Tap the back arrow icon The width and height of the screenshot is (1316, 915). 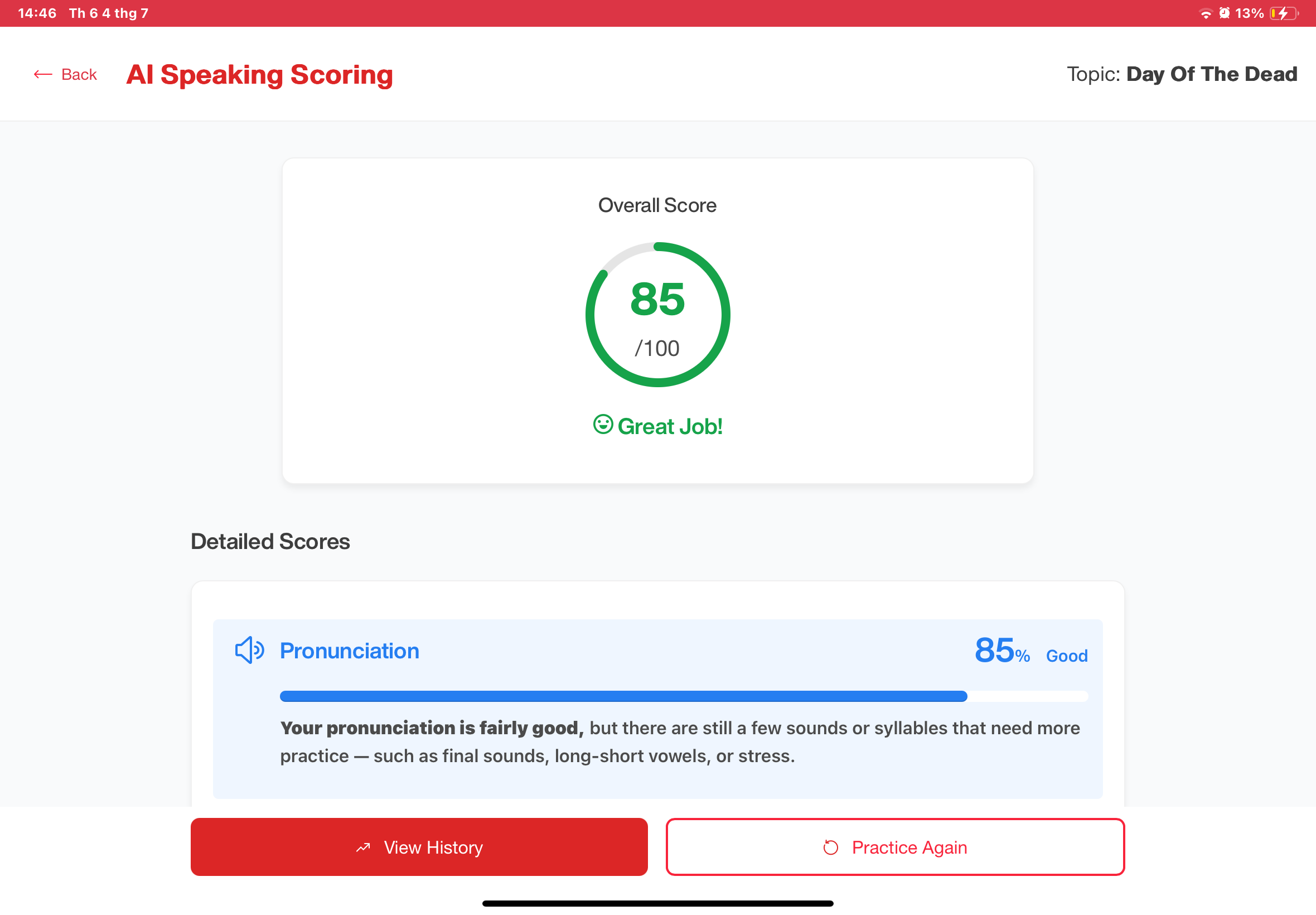pyautogui.click(x=43, y=74)
